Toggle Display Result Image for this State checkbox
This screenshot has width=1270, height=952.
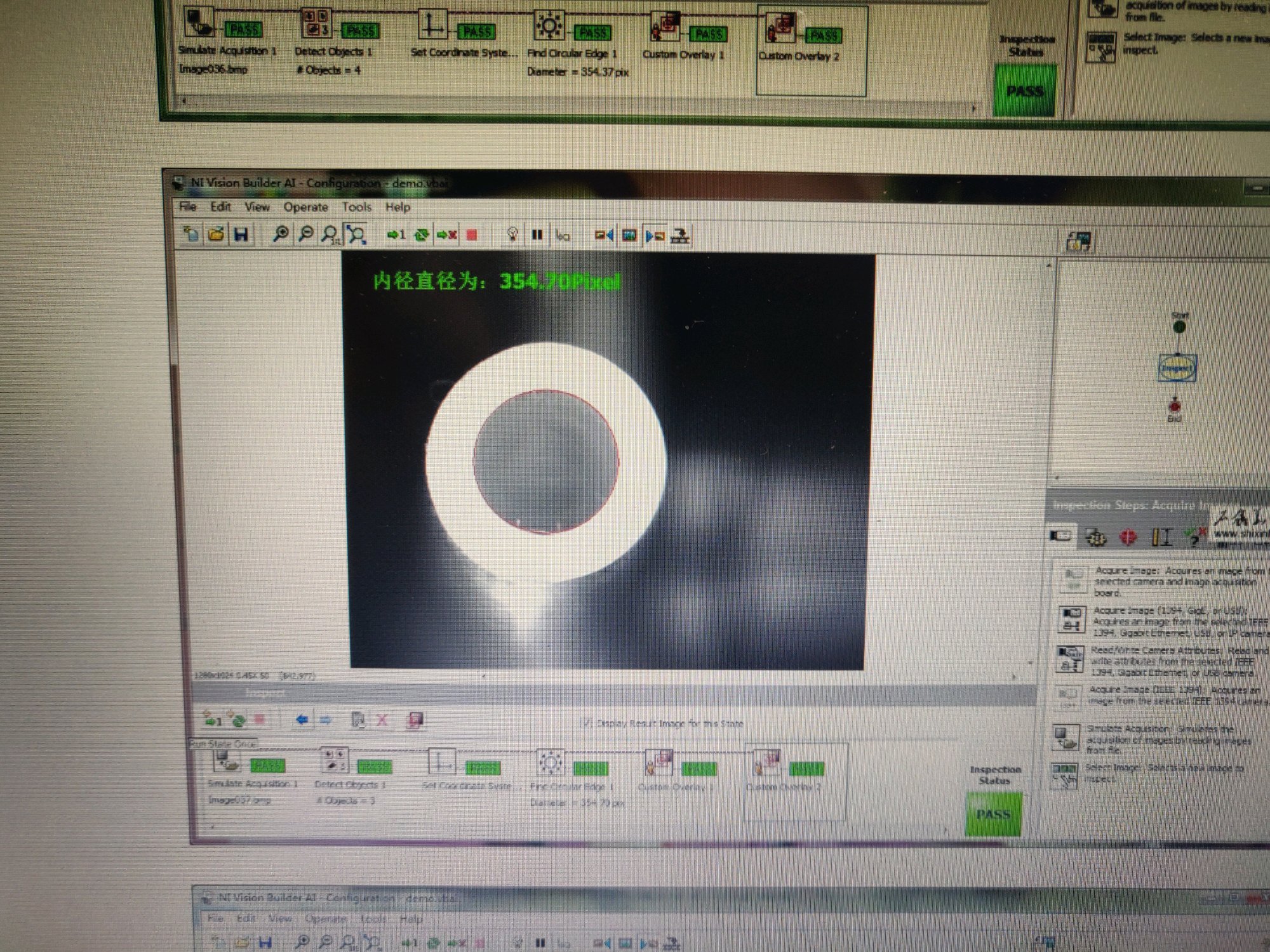(587, 723)
